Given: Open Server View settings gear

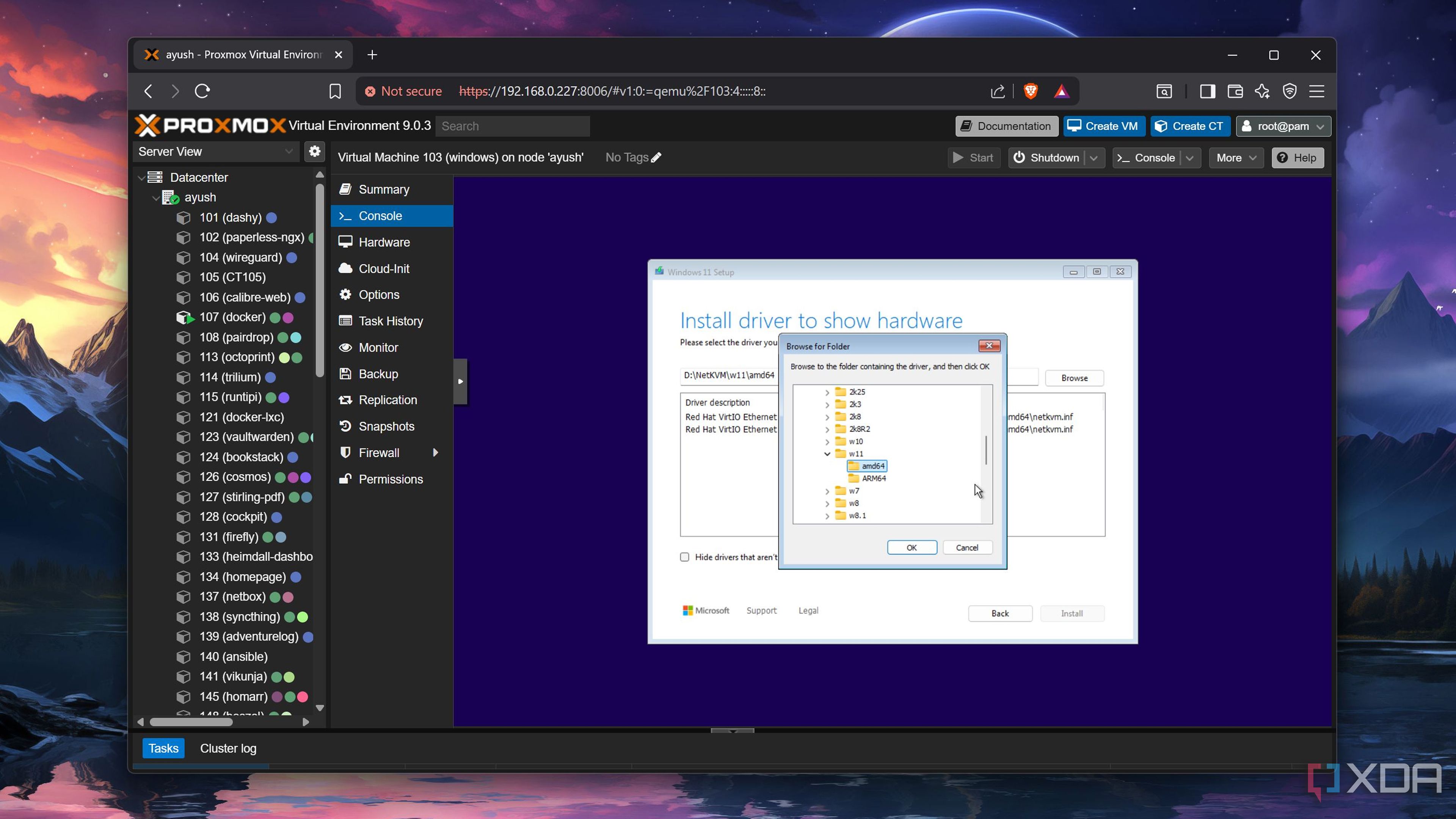Looking at the screenshot, I should [314, 151].
